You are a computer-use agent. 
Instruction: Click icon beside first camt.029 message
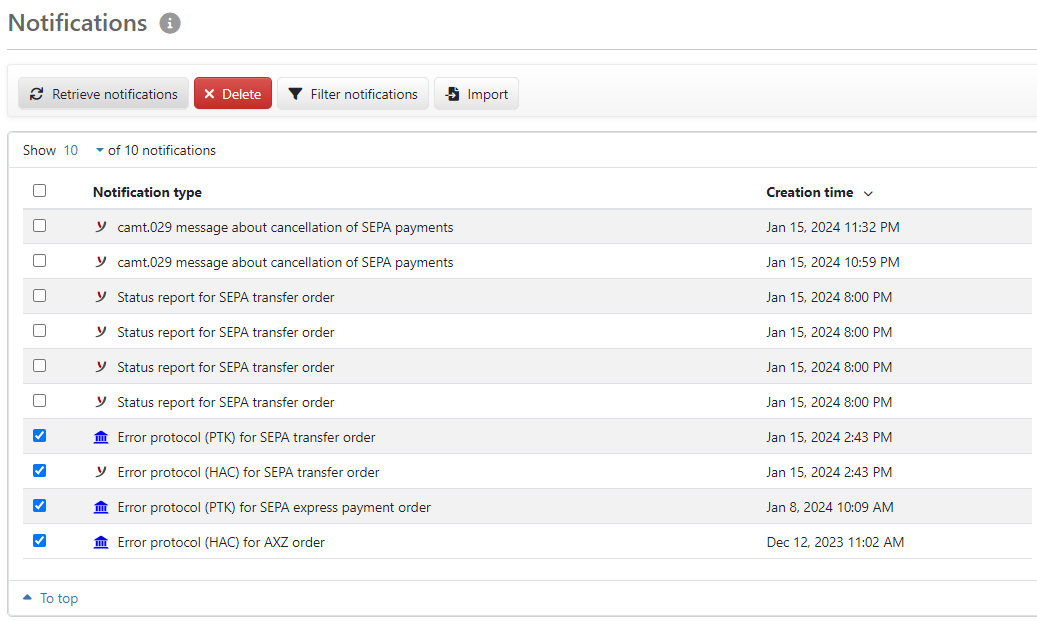coord(101,227)
